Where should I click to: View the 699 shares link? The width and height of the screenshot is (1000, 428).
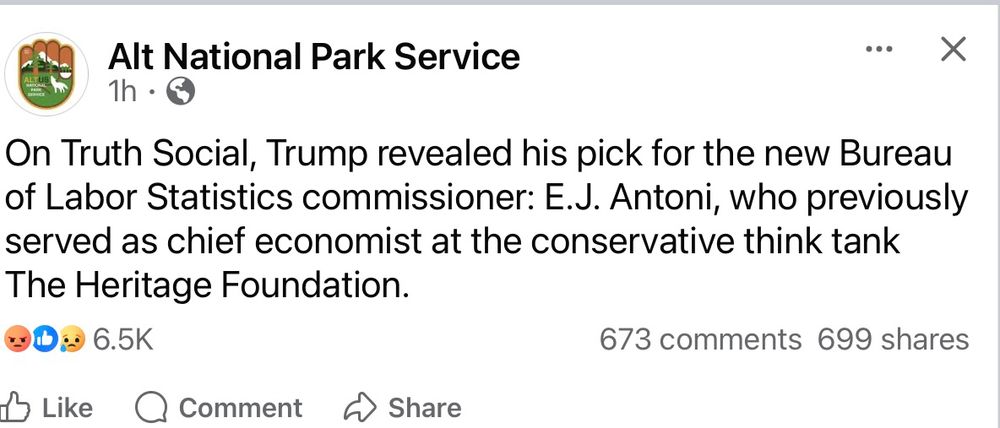(x=893, y=339)
